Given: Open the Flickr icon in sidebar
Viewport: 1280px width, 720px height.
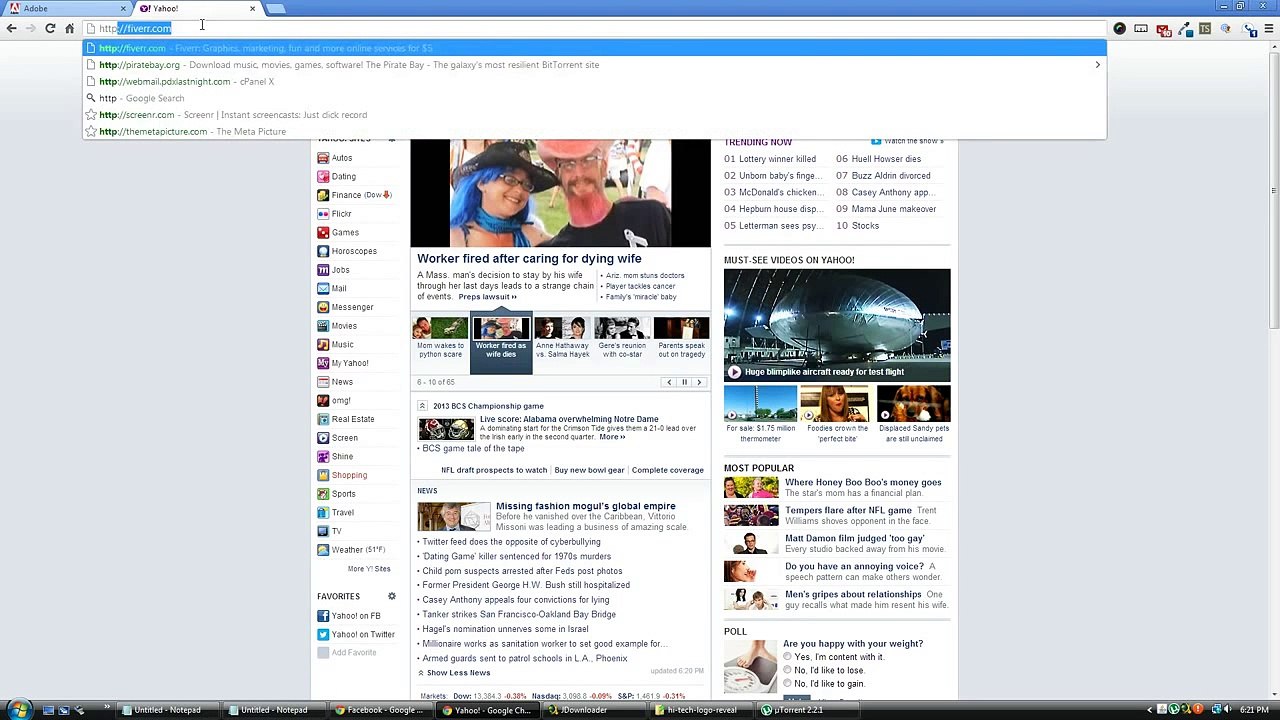Looking at the screenshot, I should click(x=323, y=214).
